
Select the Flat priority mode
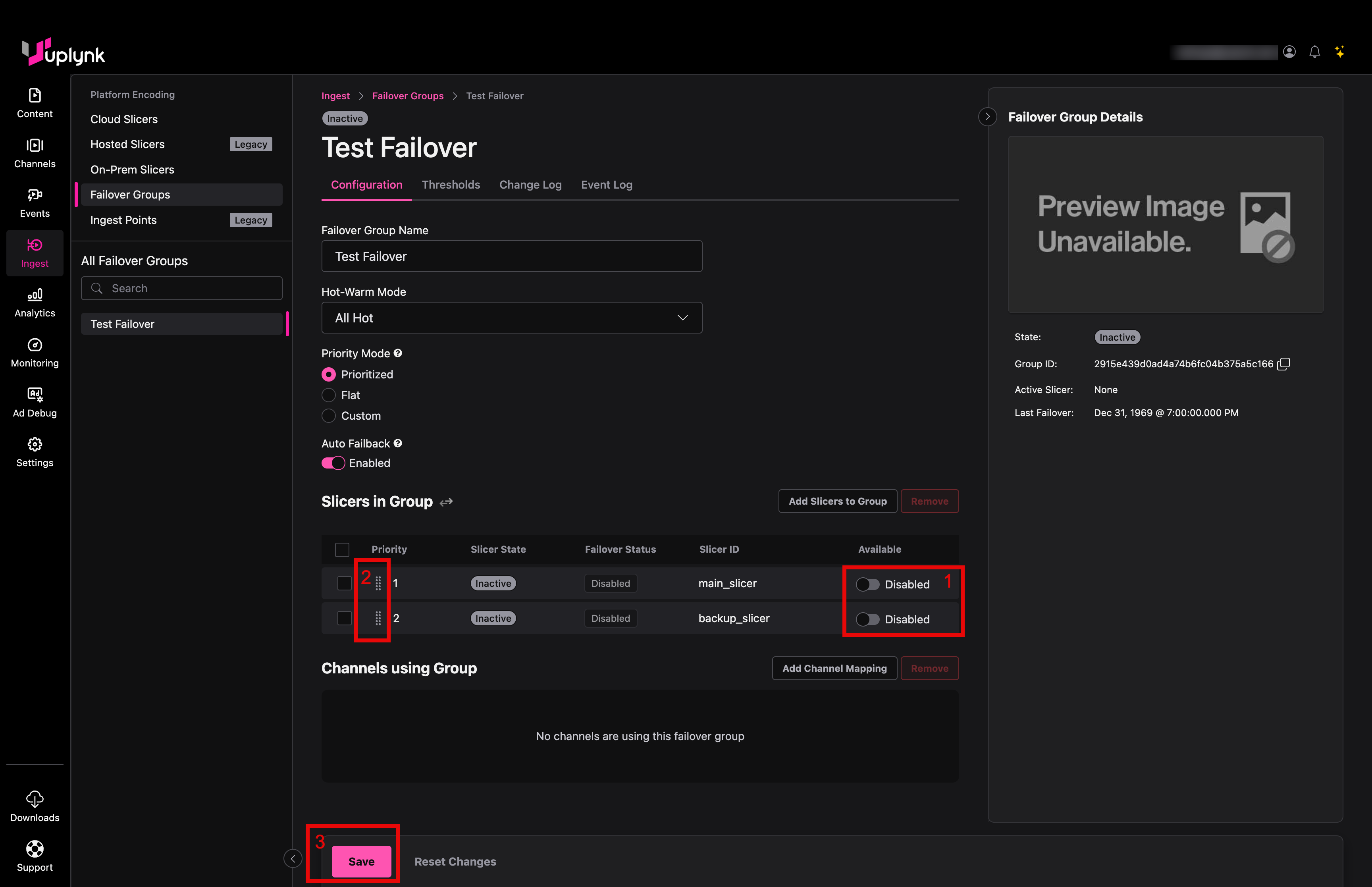329,395
